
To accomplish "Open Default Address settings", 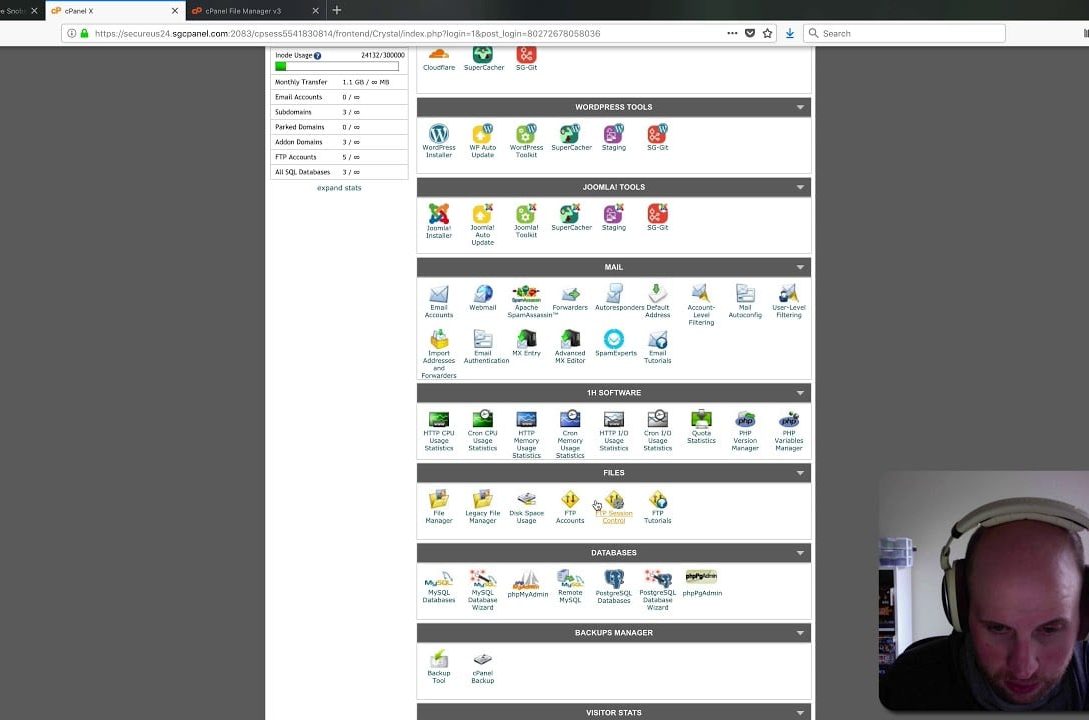I will point(657,301).
